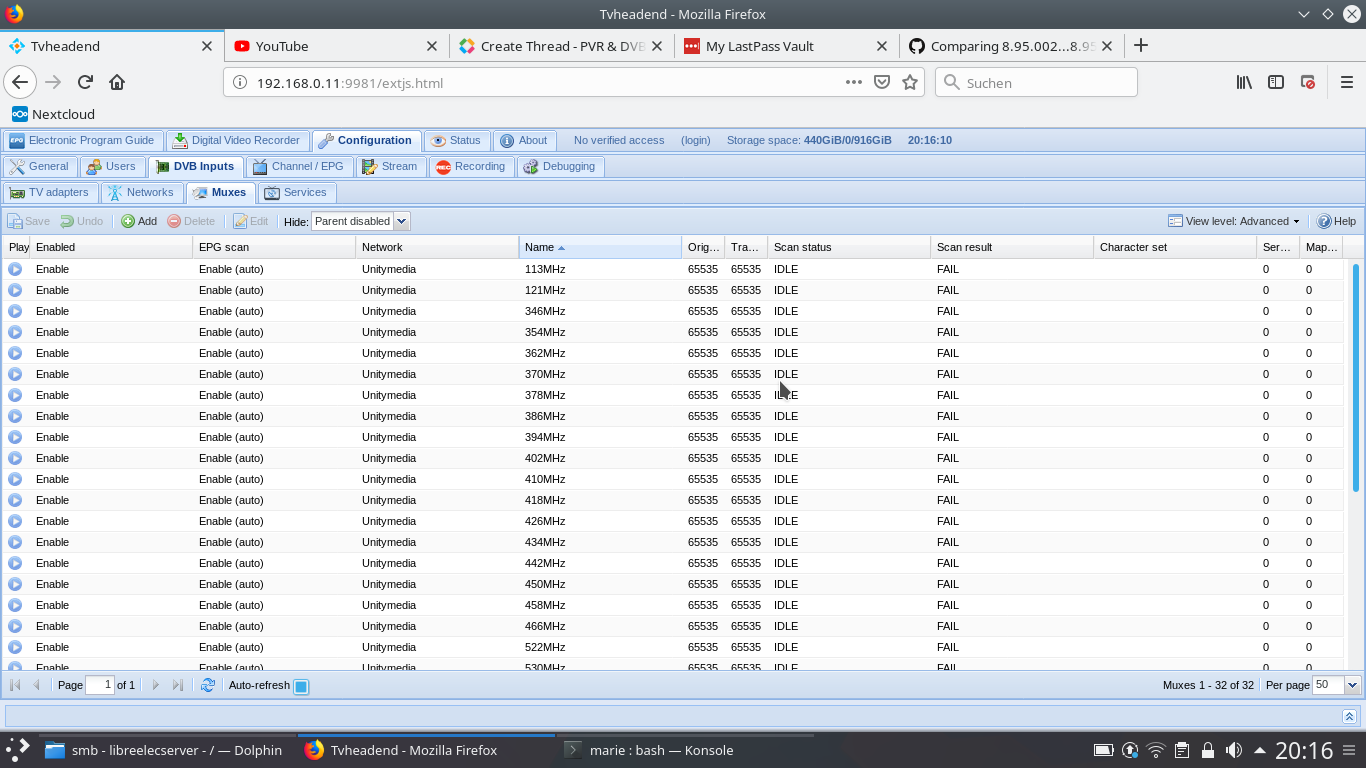The image size is (1366, 768).
Task: Click the Add mux button
Action: pyautogui.click(x=139, y=221)
